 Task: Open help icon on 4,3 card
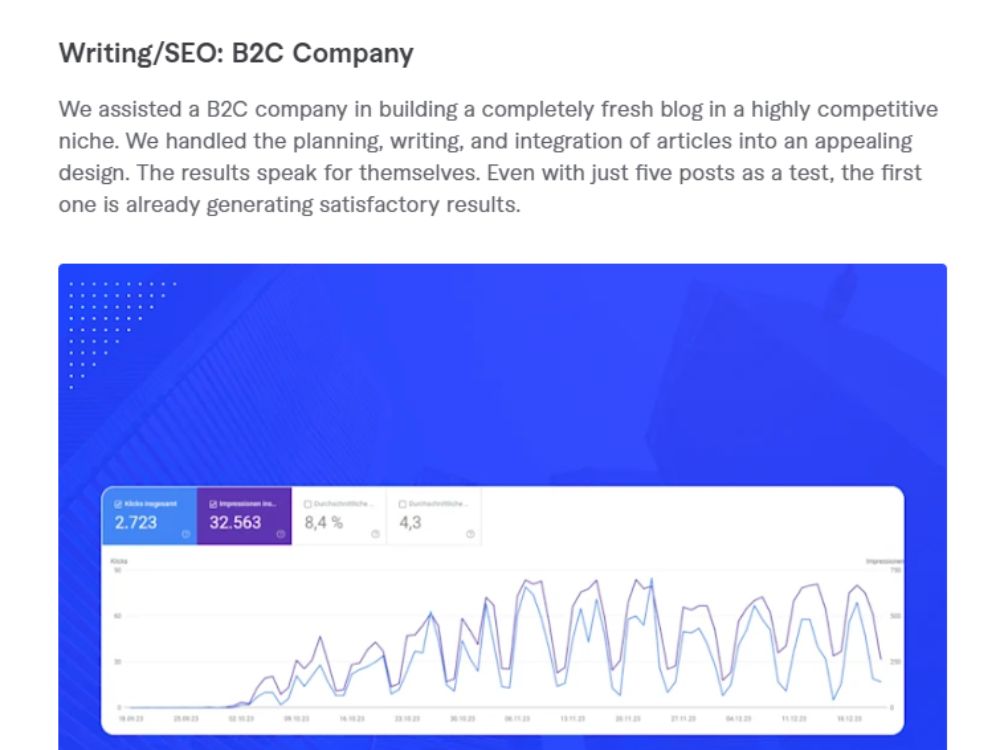coord(470,534)
